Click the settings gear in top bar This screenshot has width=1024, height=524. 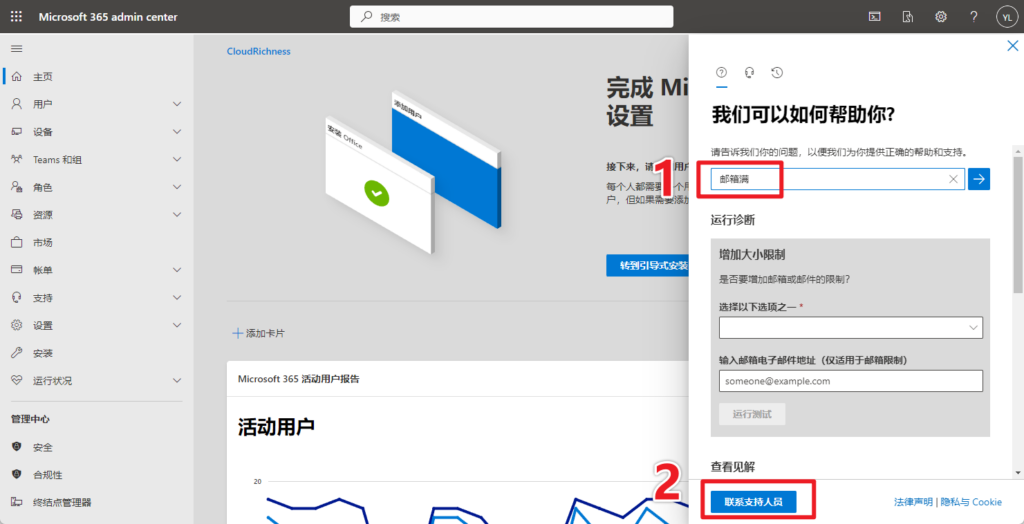[941, 17]
